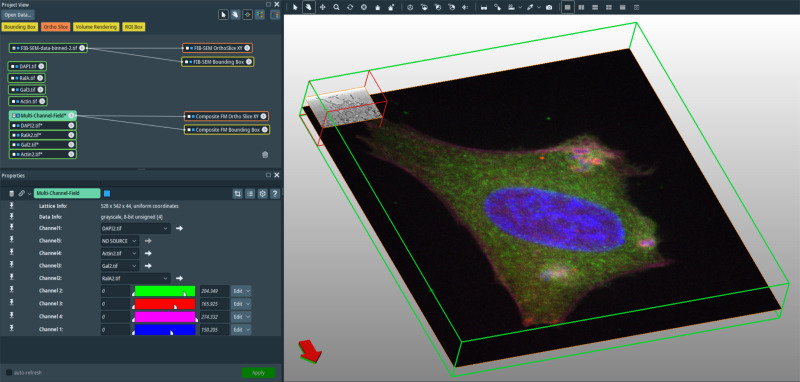
Task: Click the Project View hand pan icon
Action: coord(235,15)
